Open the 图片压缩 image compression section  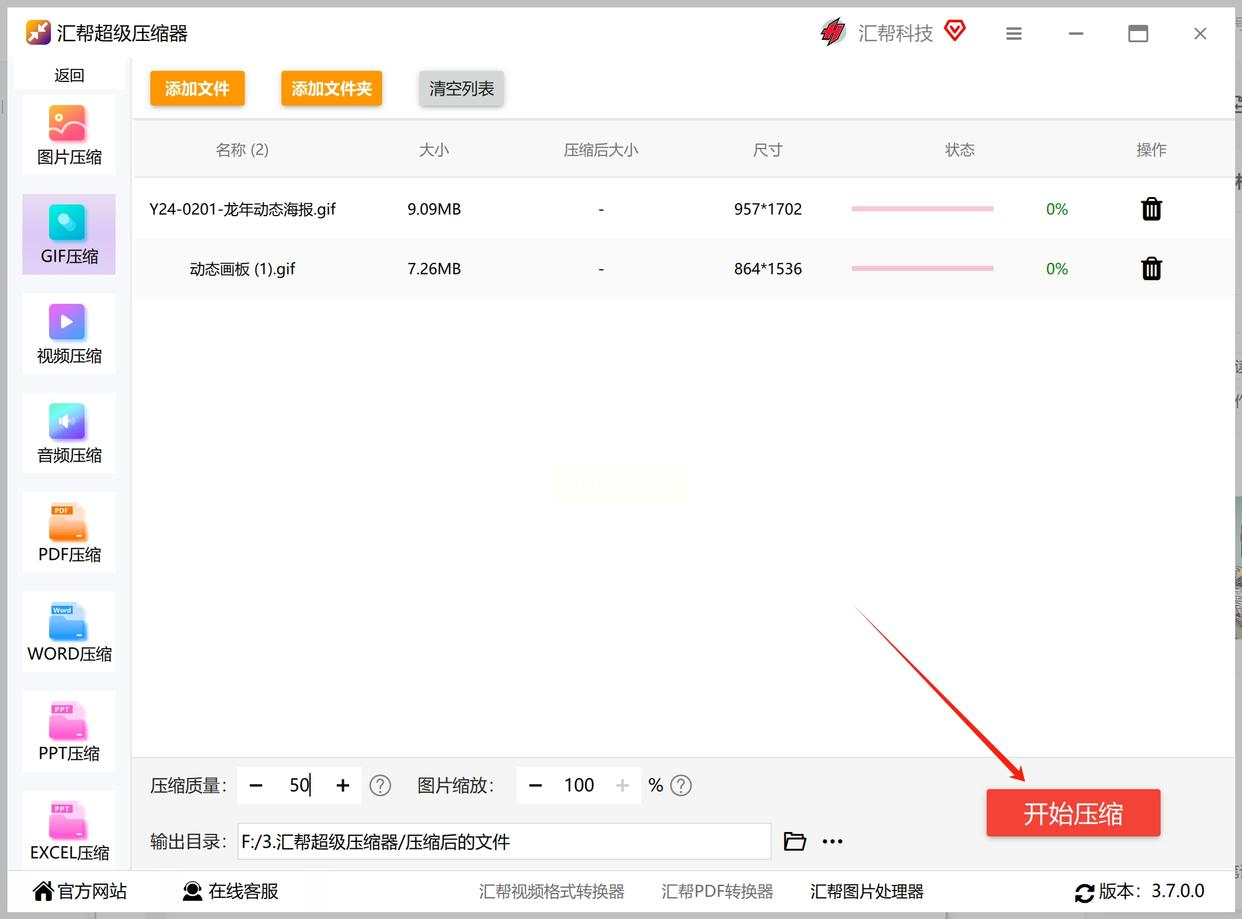[69, 135]
